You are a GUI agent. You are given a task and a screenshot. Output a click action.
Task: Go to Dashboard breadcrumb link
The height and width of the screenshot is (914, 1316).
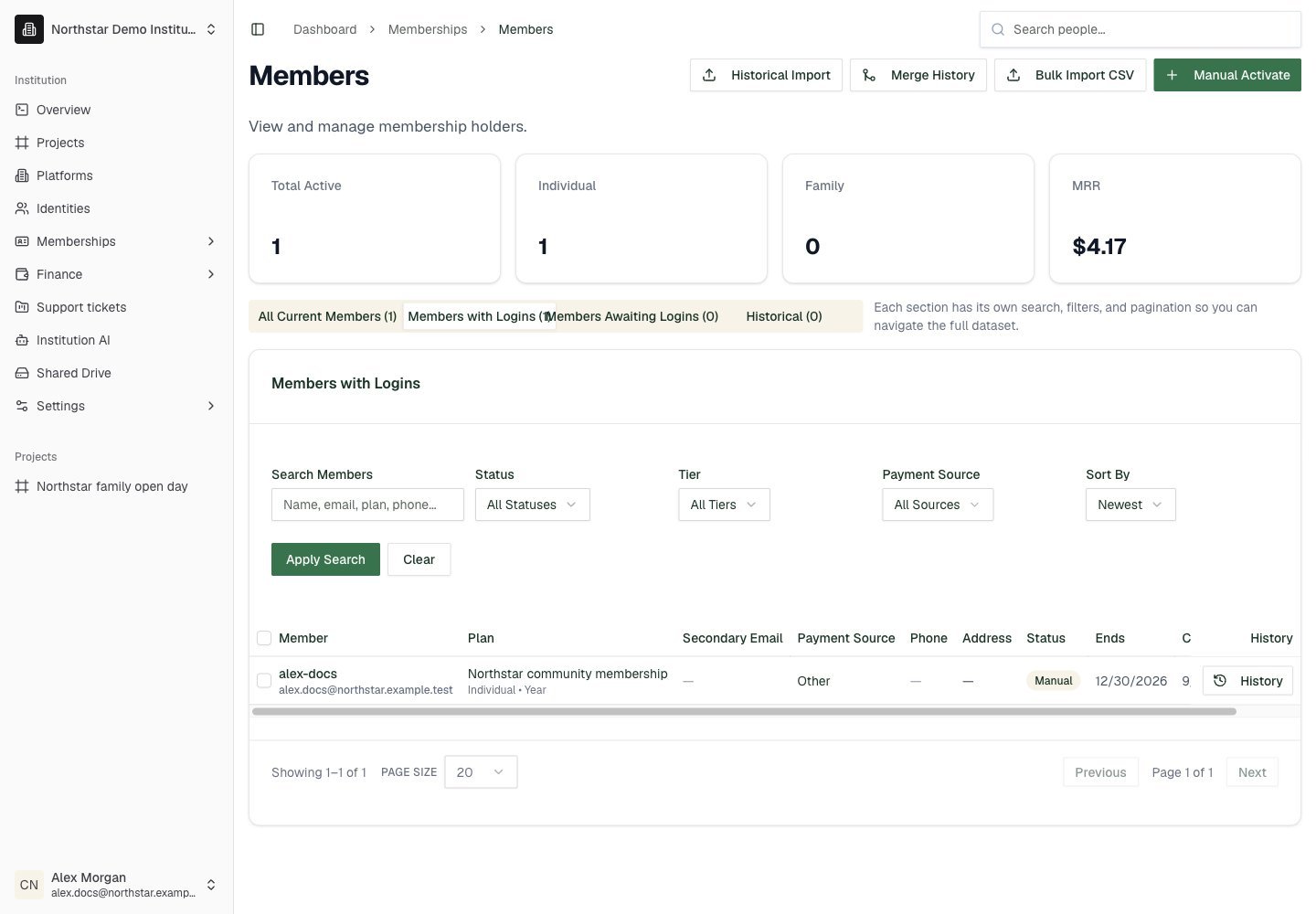tap(325, 29)
